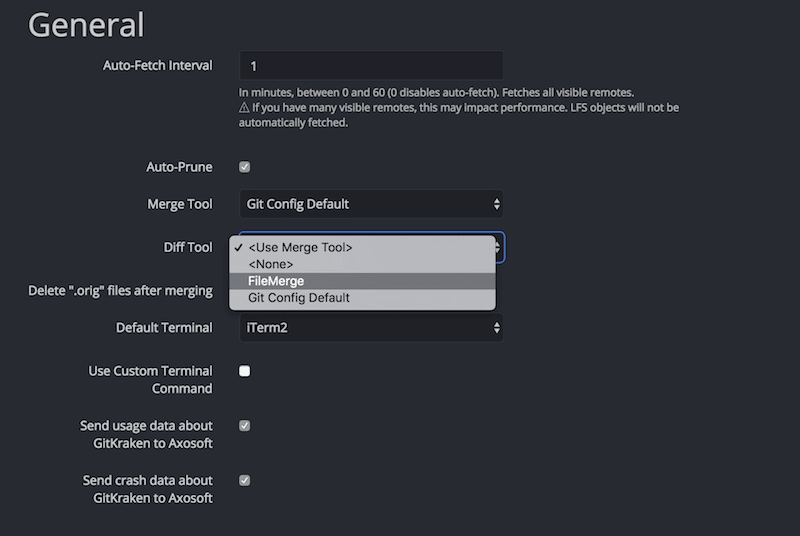The width and height of the screenshot is (800, 536).
Task: Select FileMerge from the Diff Tool list
Action: click(x=276, y=281)
